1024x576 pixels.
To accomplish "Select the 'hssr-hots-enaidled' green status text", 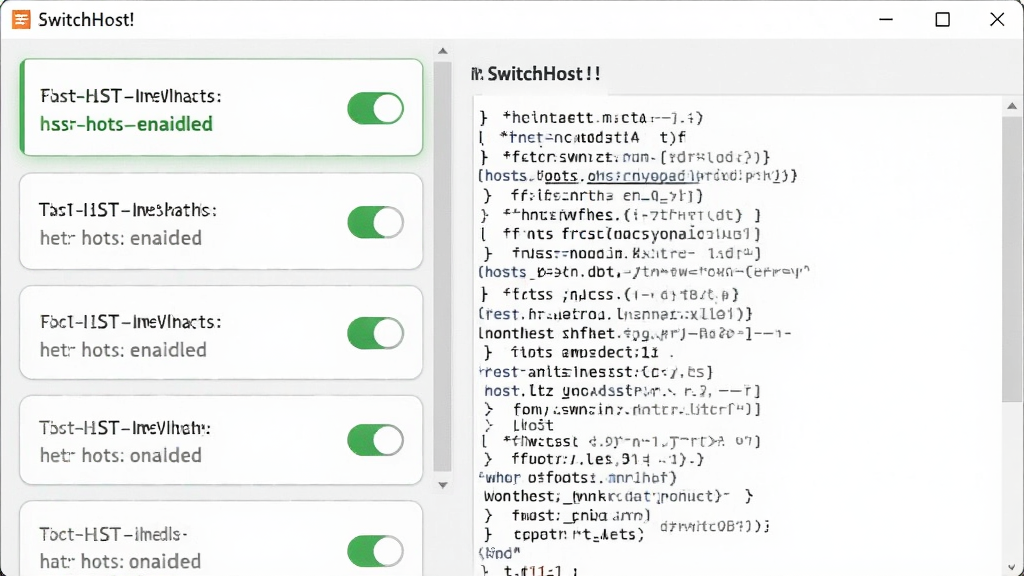I will pos(126,124).
